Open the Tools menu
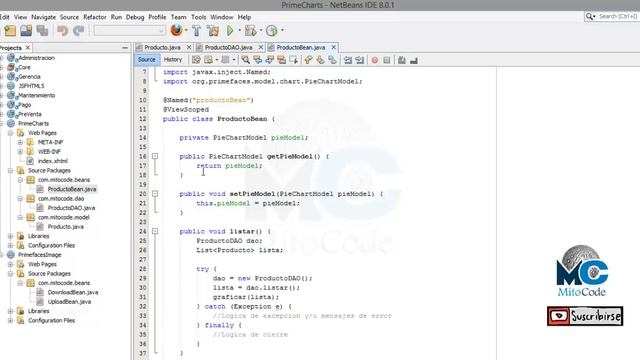 point(198,17)
